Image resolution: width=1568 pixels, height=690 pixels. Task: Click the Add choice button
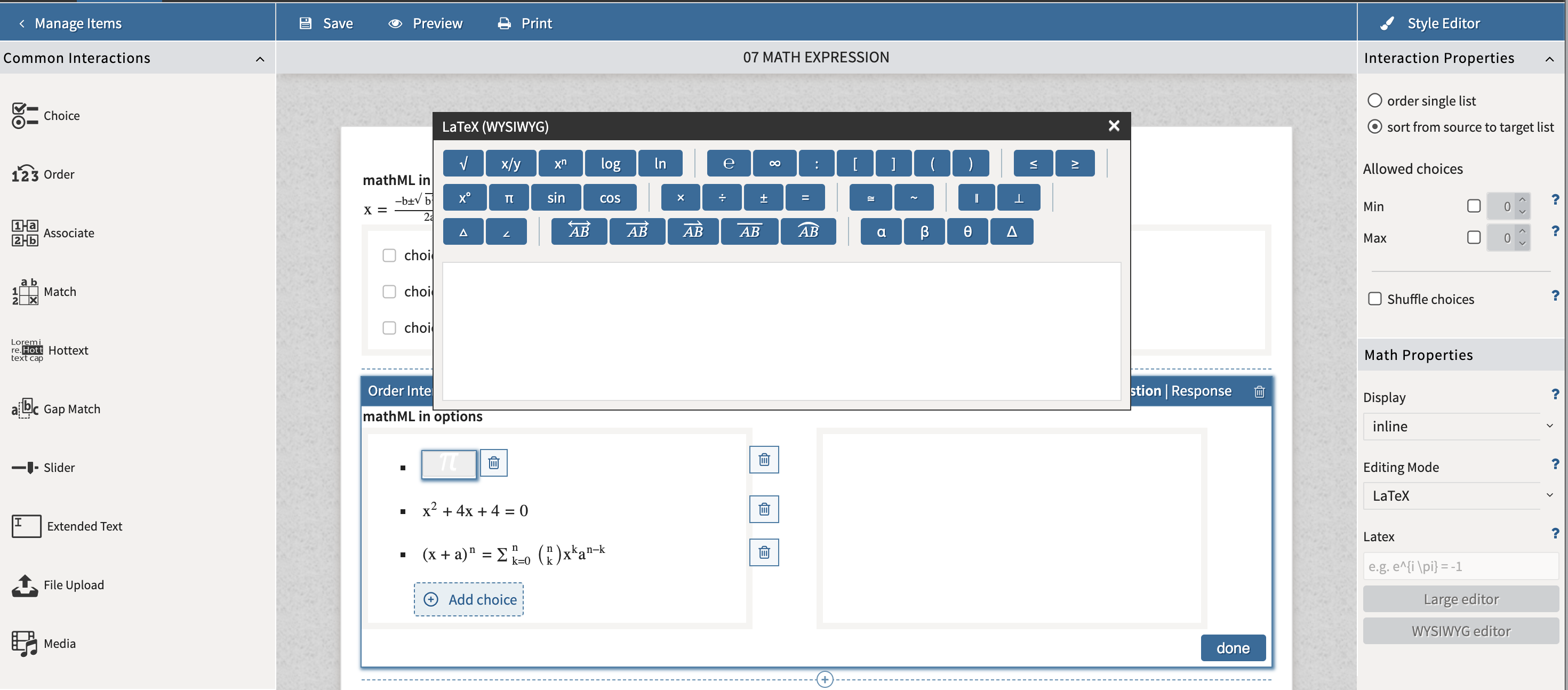[x=469, y=599]
